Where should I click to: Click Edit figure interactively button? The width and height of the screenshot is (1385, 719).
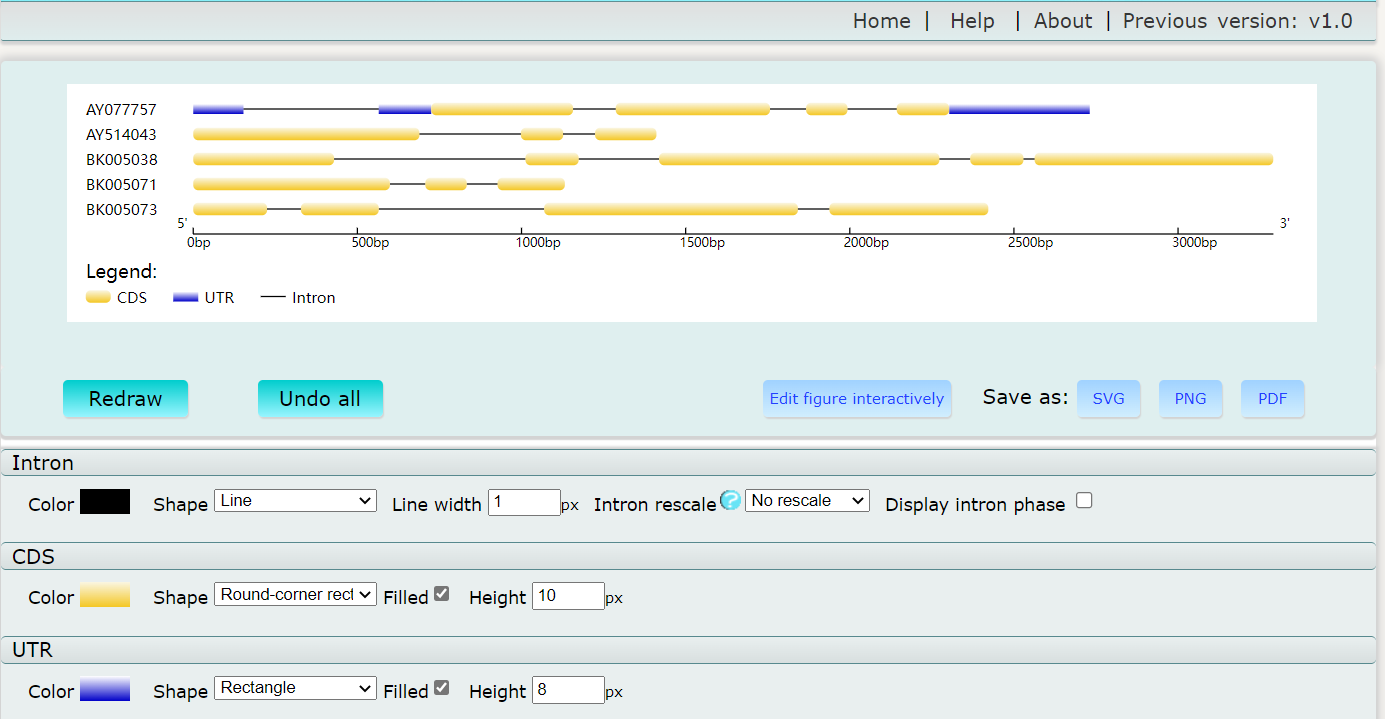[857, 399]
